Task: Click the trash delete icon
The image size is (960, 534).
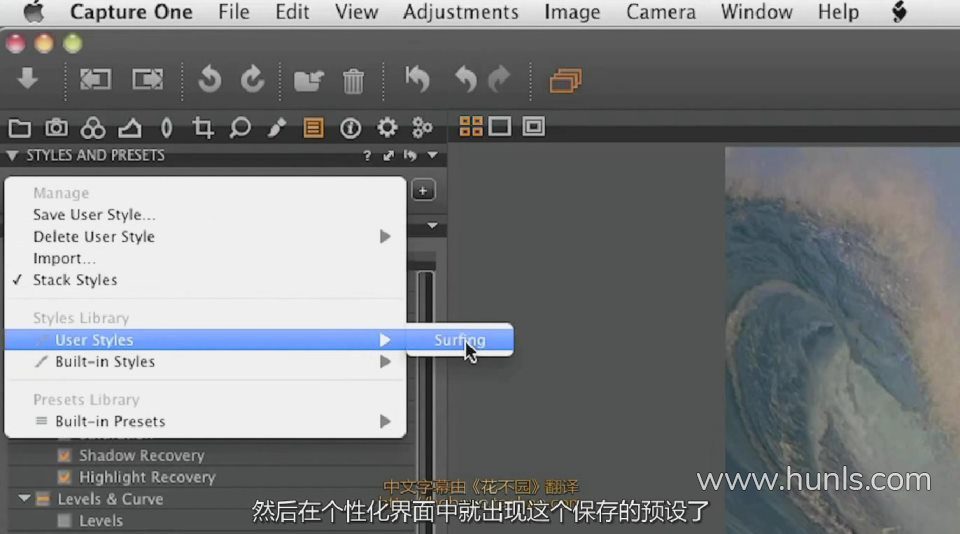Action: [353, 80]
